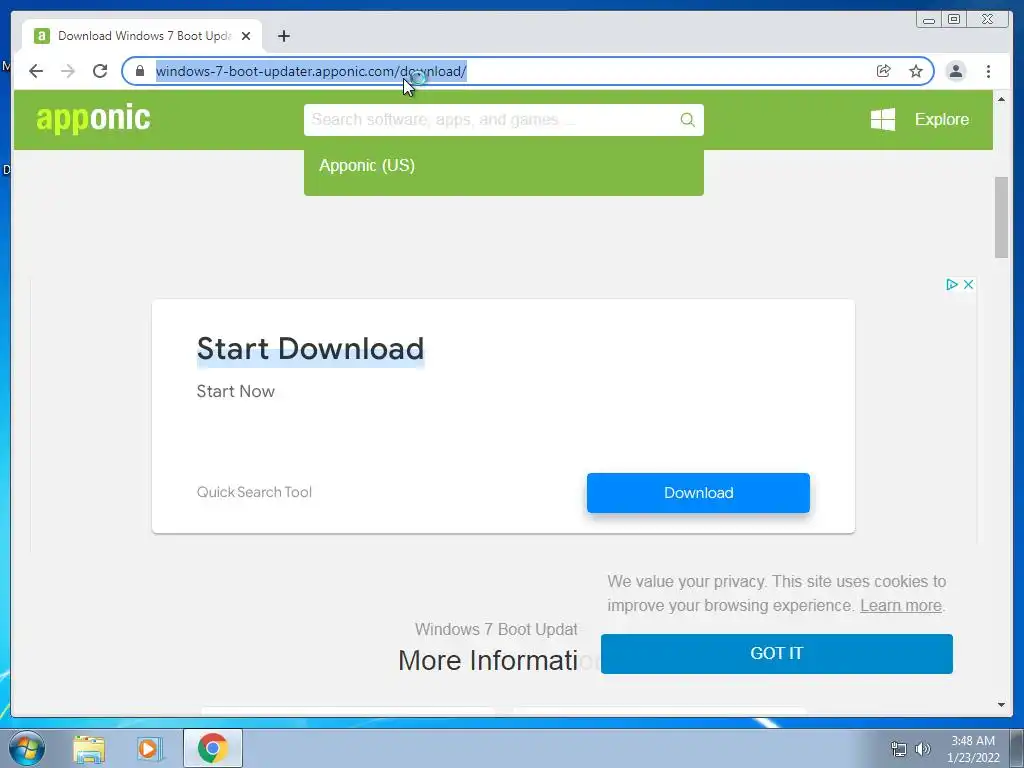Accept cookies with GOT IT button
The height and width of the screenshot is (768, 1024).
(776, 654)
